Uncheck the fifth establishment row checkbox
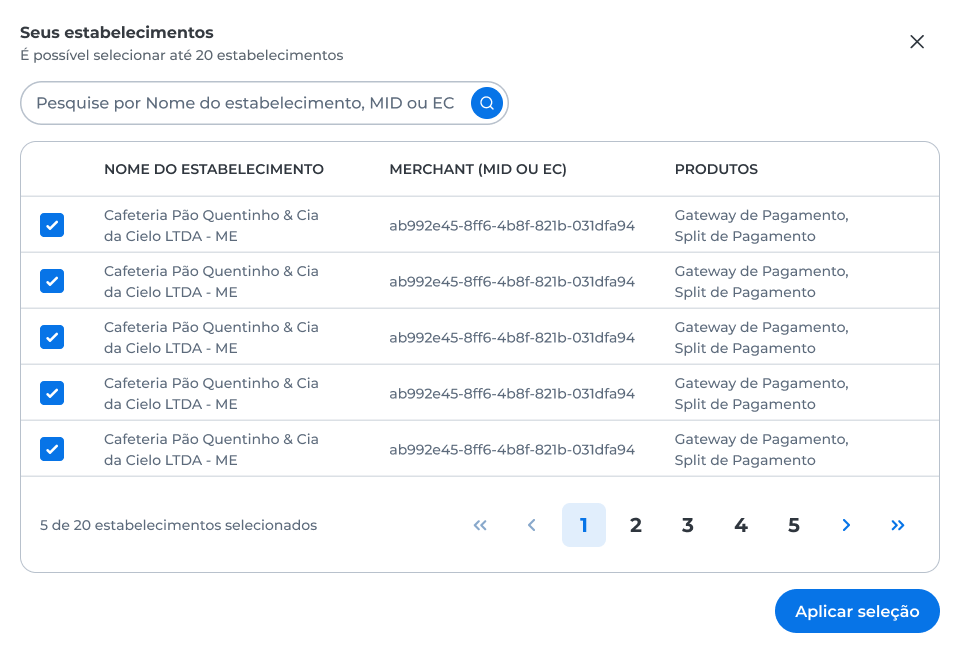960x653 pixels. pos(52,449)
